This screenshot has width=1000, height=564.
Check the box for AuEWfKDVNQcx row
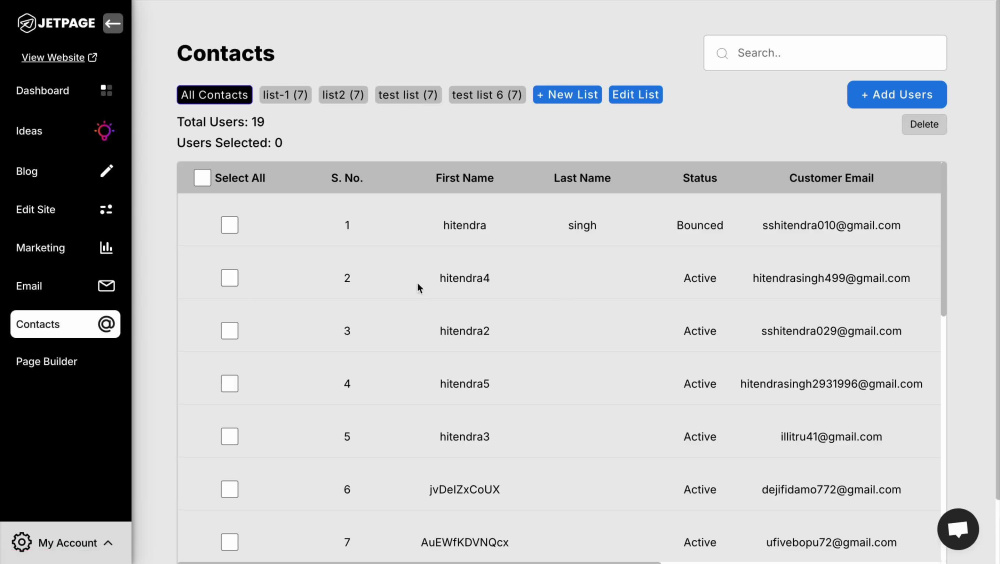[x=230, y=542]
